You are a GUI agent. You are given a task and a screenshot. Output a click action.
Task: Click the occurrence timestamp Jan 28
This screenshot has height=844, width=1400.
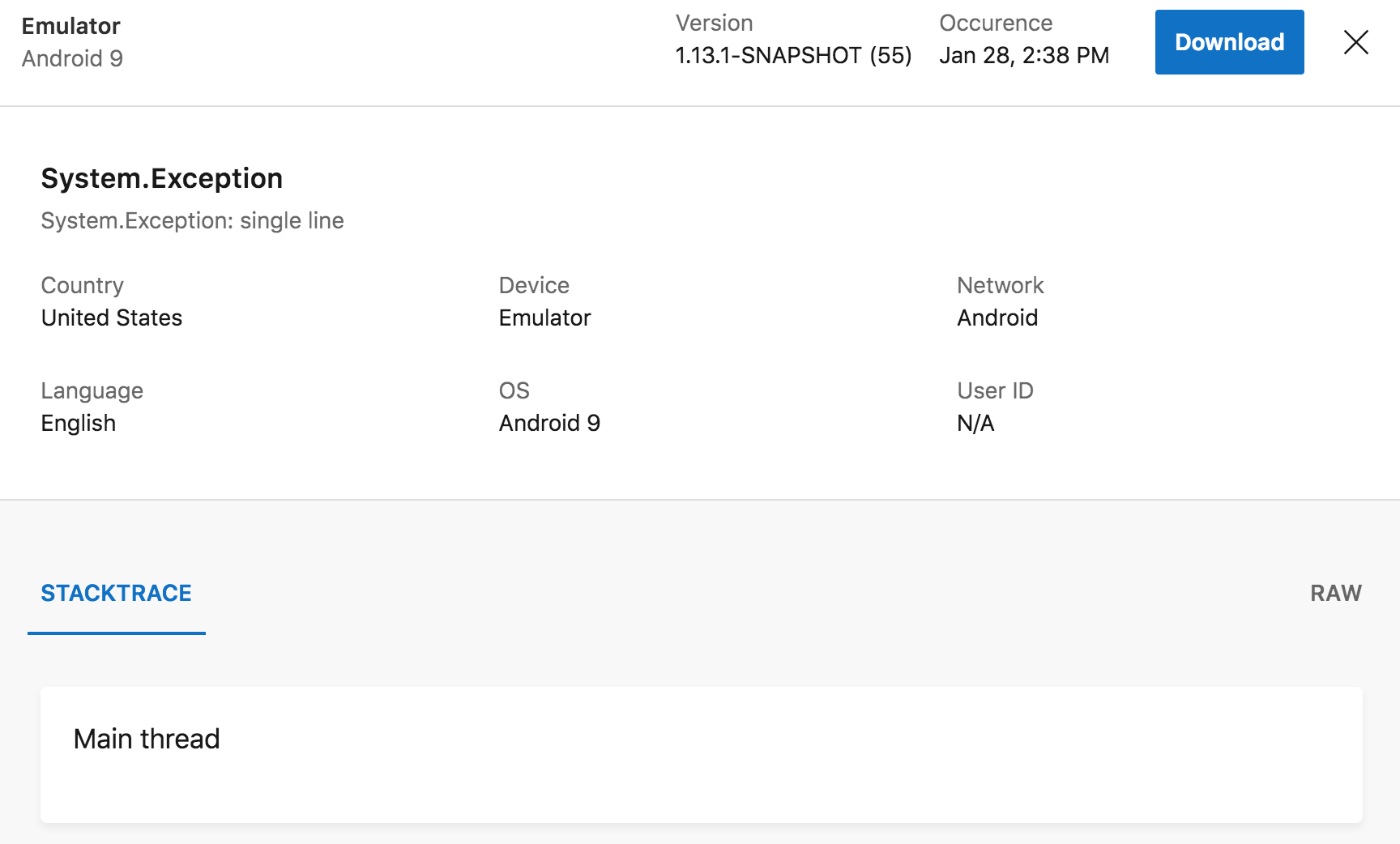(x=1024, y=55)
